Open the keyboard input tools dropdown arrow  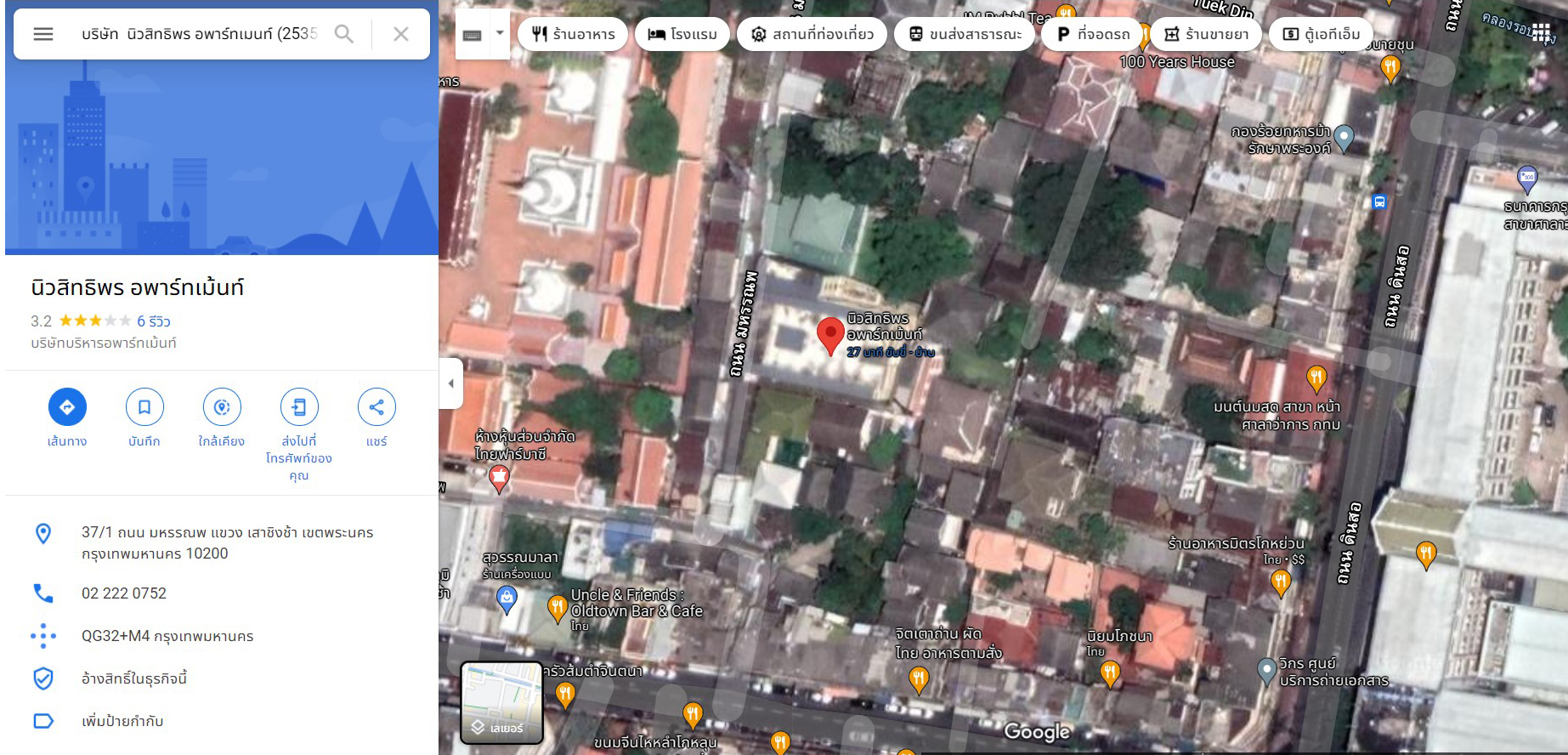(x=500, y=34)
